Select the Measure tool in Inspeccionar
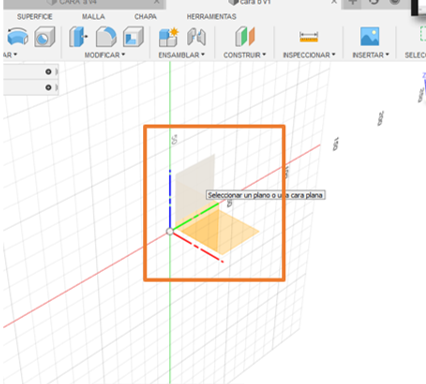The width and height of the screenshot is (426, 384). click(x=309, y=37)
